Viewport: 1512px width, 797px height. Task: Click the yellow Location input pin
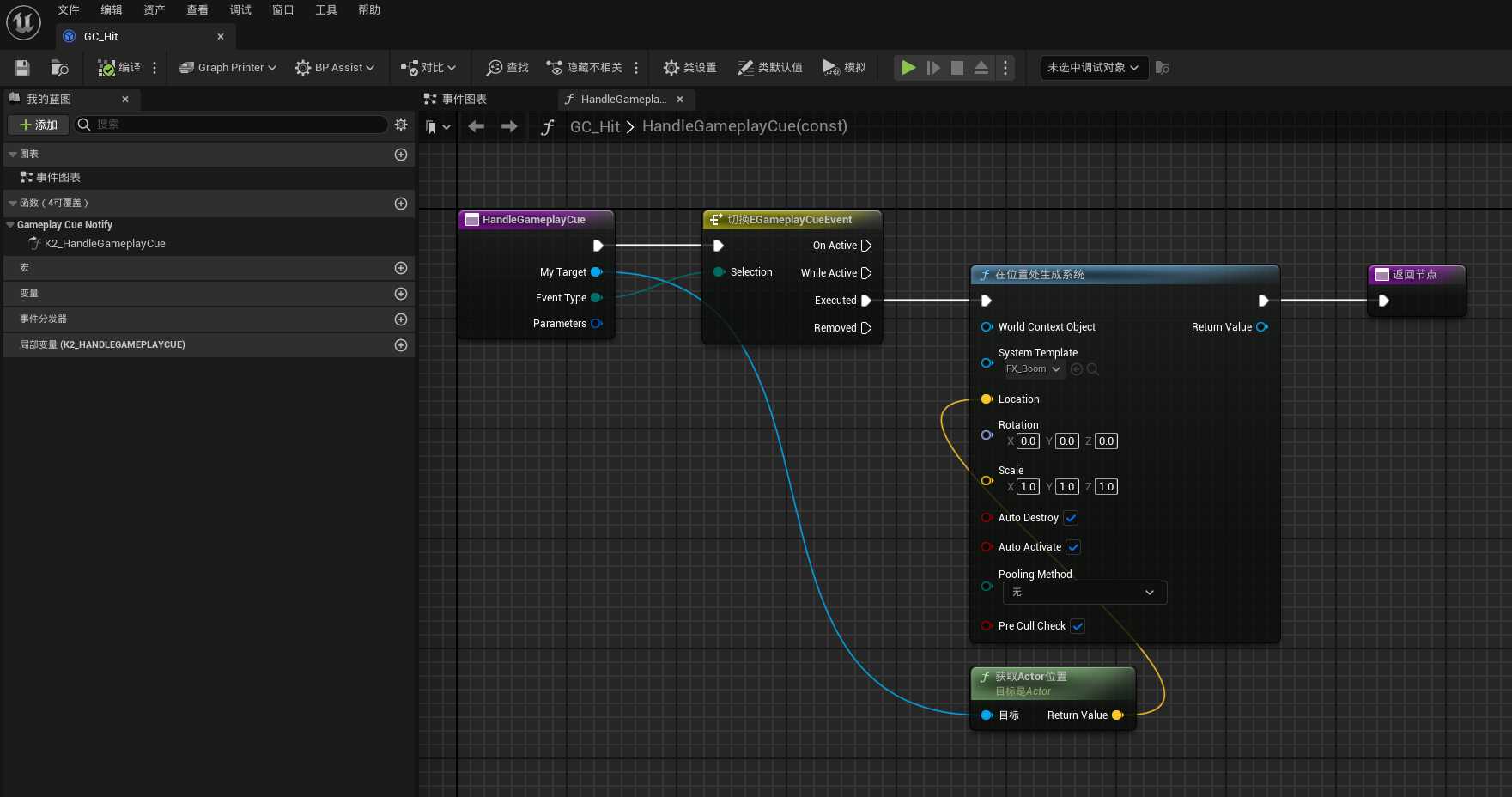tap(987, 399)
